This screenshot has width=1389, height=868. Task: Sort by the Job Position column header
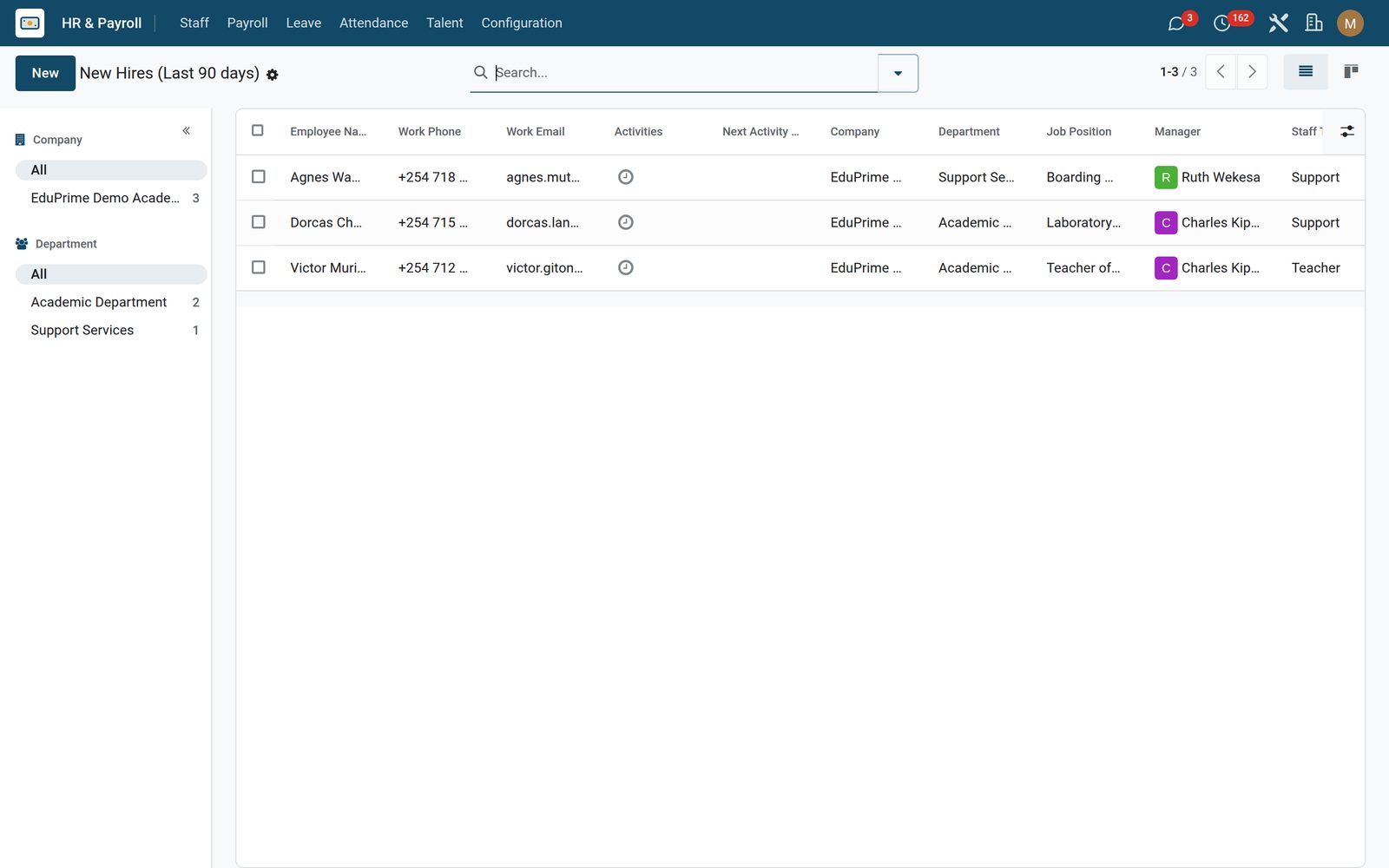[x=1079, y=132]
